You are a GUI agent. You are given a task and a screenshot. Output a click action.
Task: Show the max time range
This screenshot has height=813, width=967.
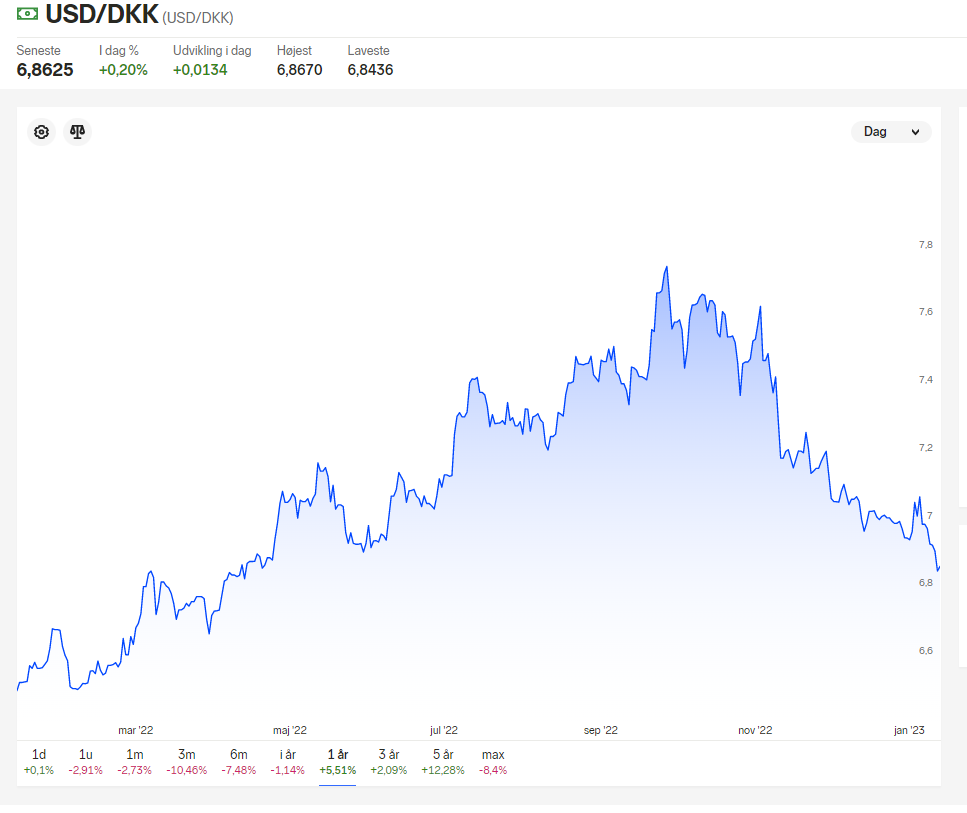493,762
